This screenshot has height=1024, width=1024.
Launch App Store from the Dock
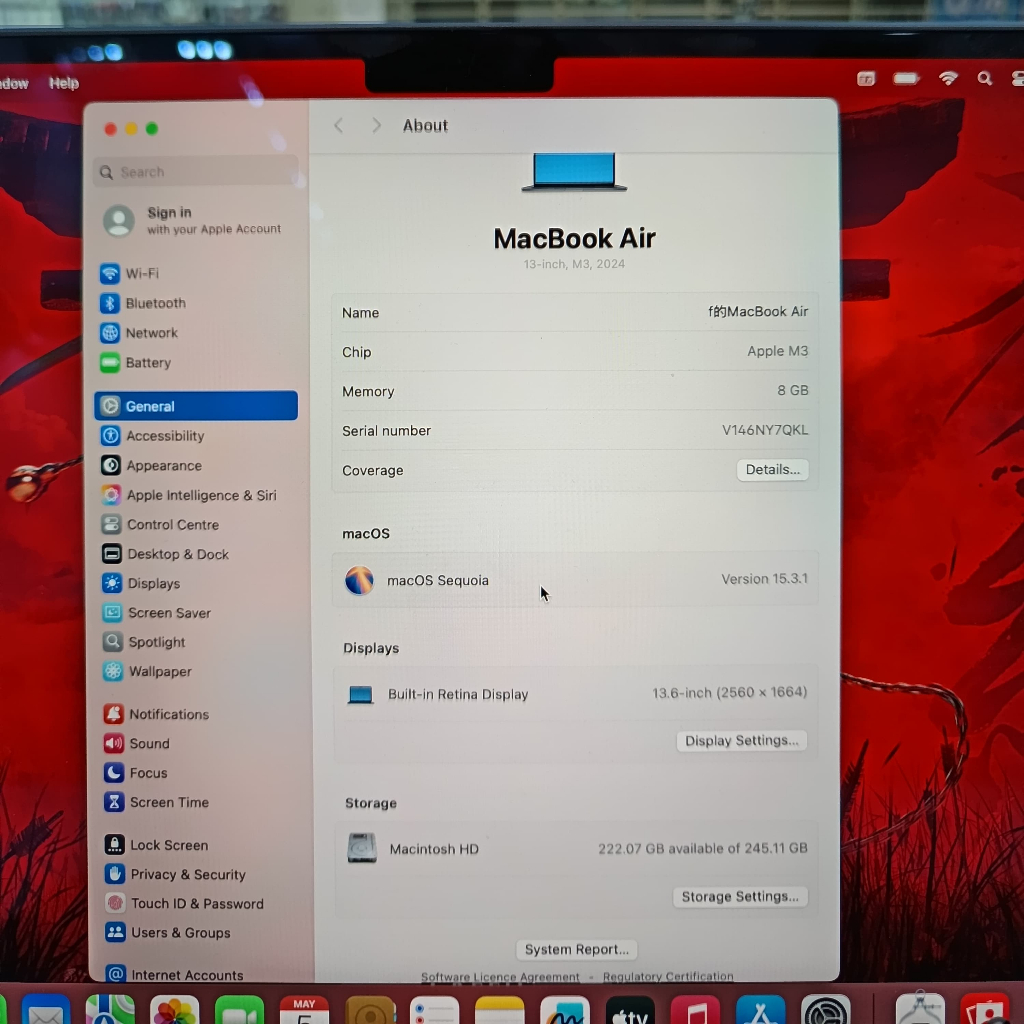point(760,1012)
